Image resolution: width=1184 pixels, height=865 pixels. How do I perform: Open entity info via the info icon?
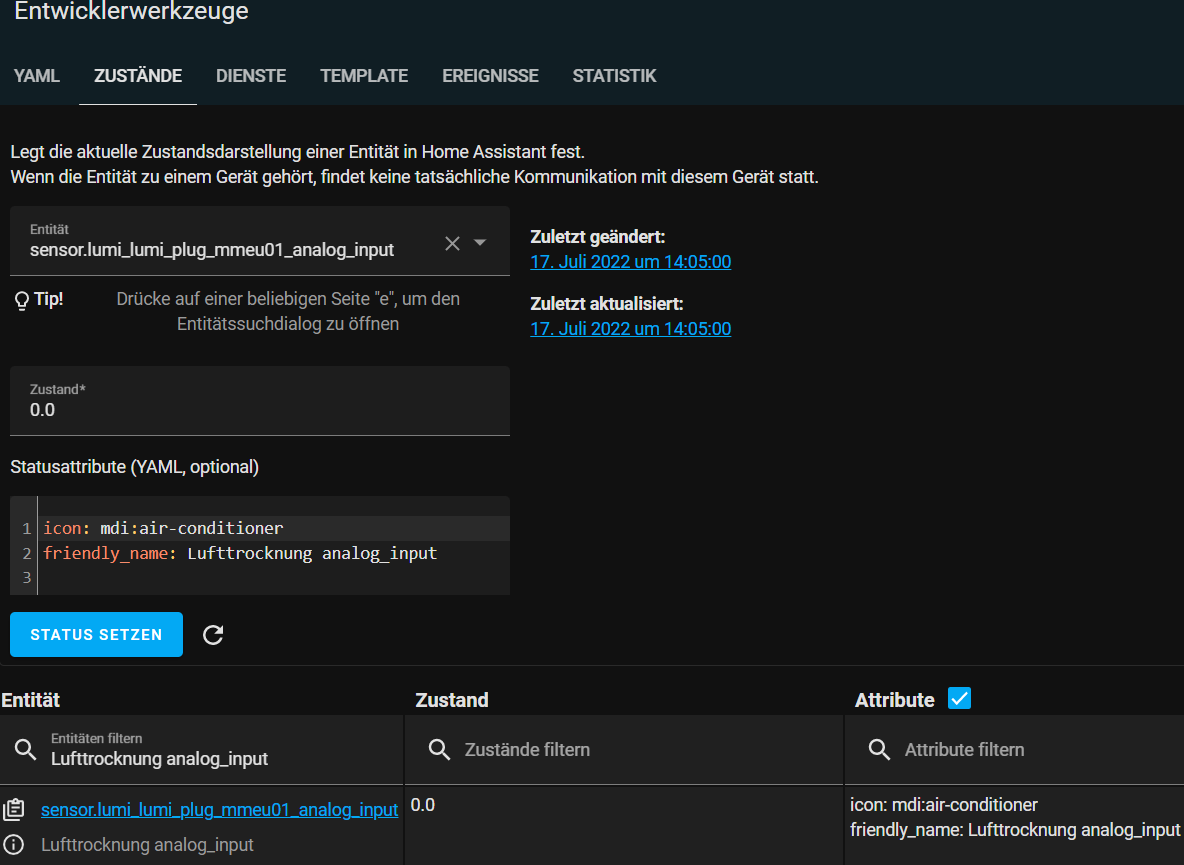tap(14, 845)
